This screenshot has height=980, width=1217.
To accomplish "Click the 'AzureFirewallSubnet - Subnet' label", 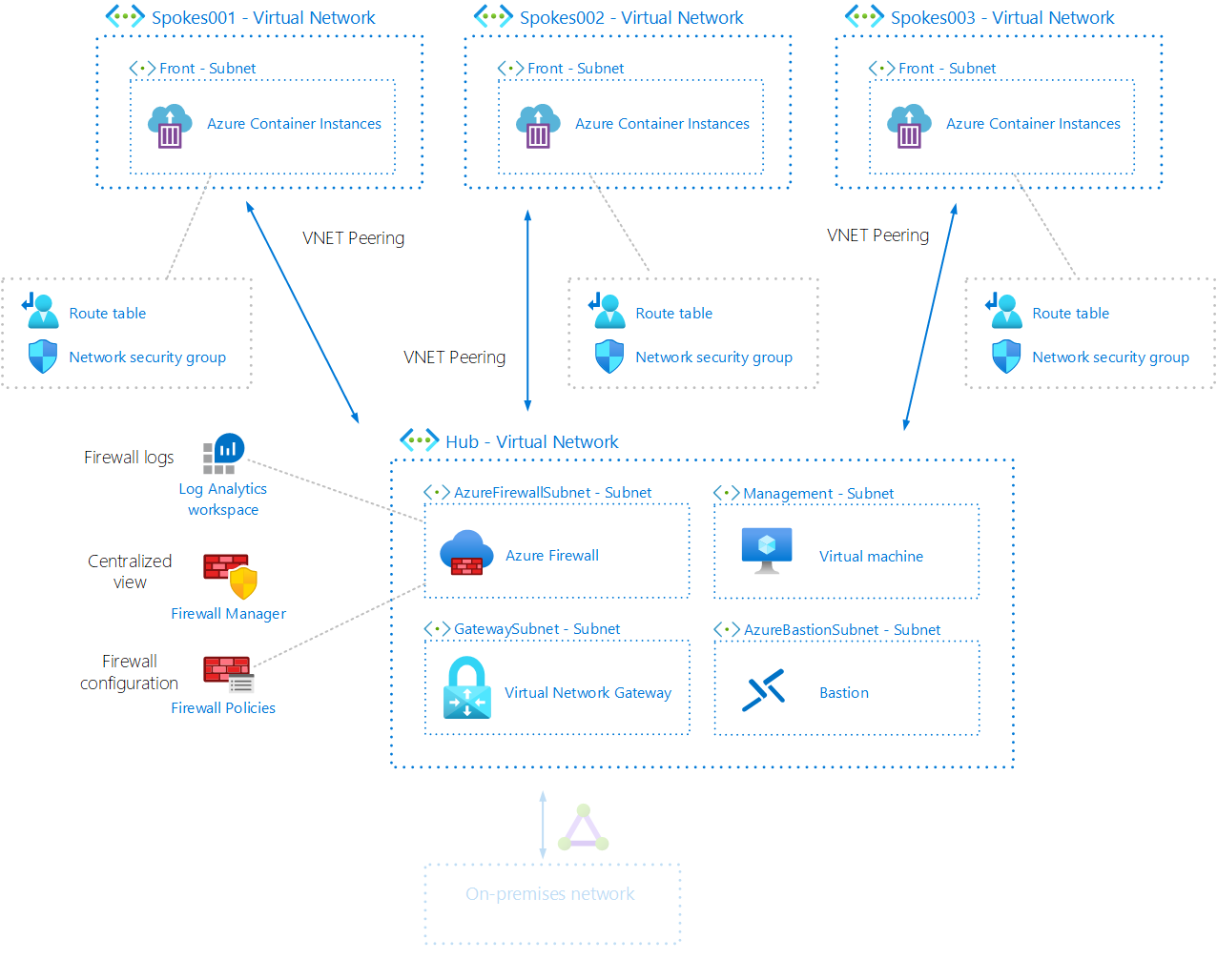I will [553, 493].
